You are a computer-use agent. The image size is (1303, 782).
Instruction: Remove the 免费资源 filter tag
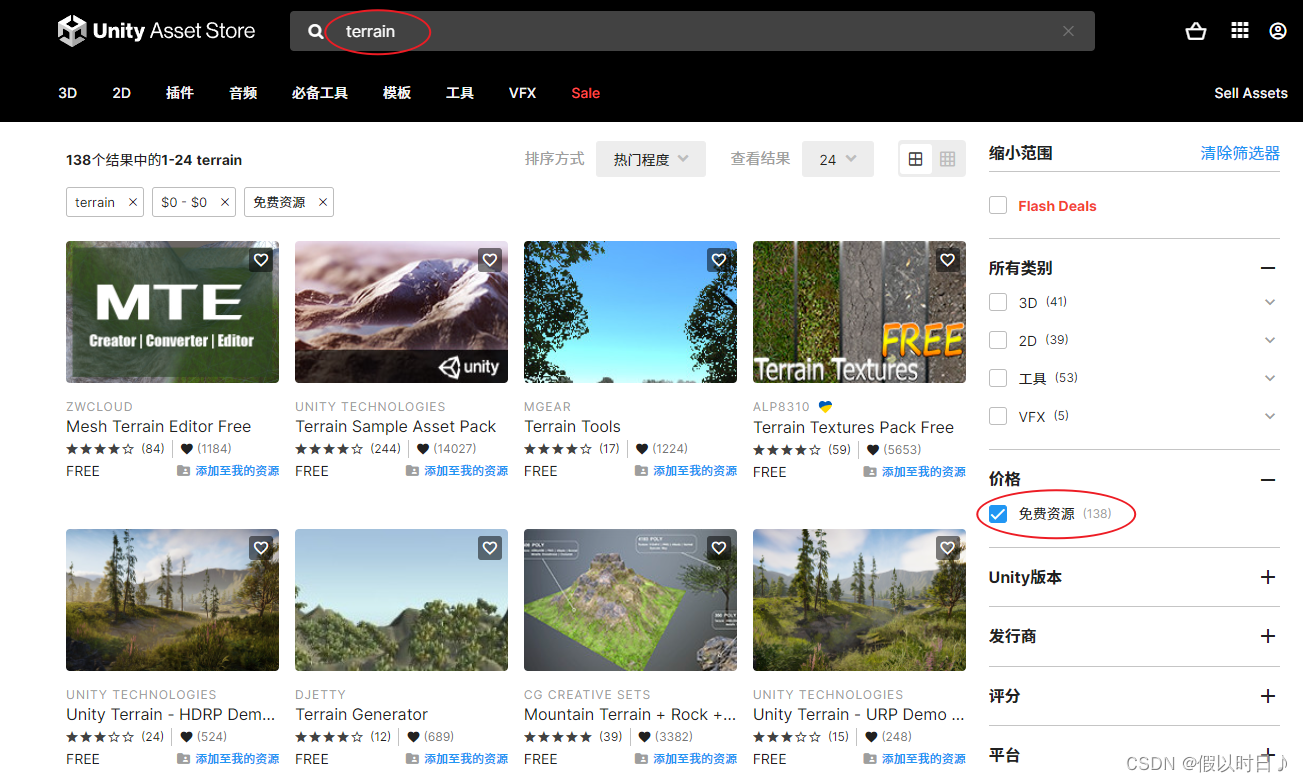coord(322,202)
